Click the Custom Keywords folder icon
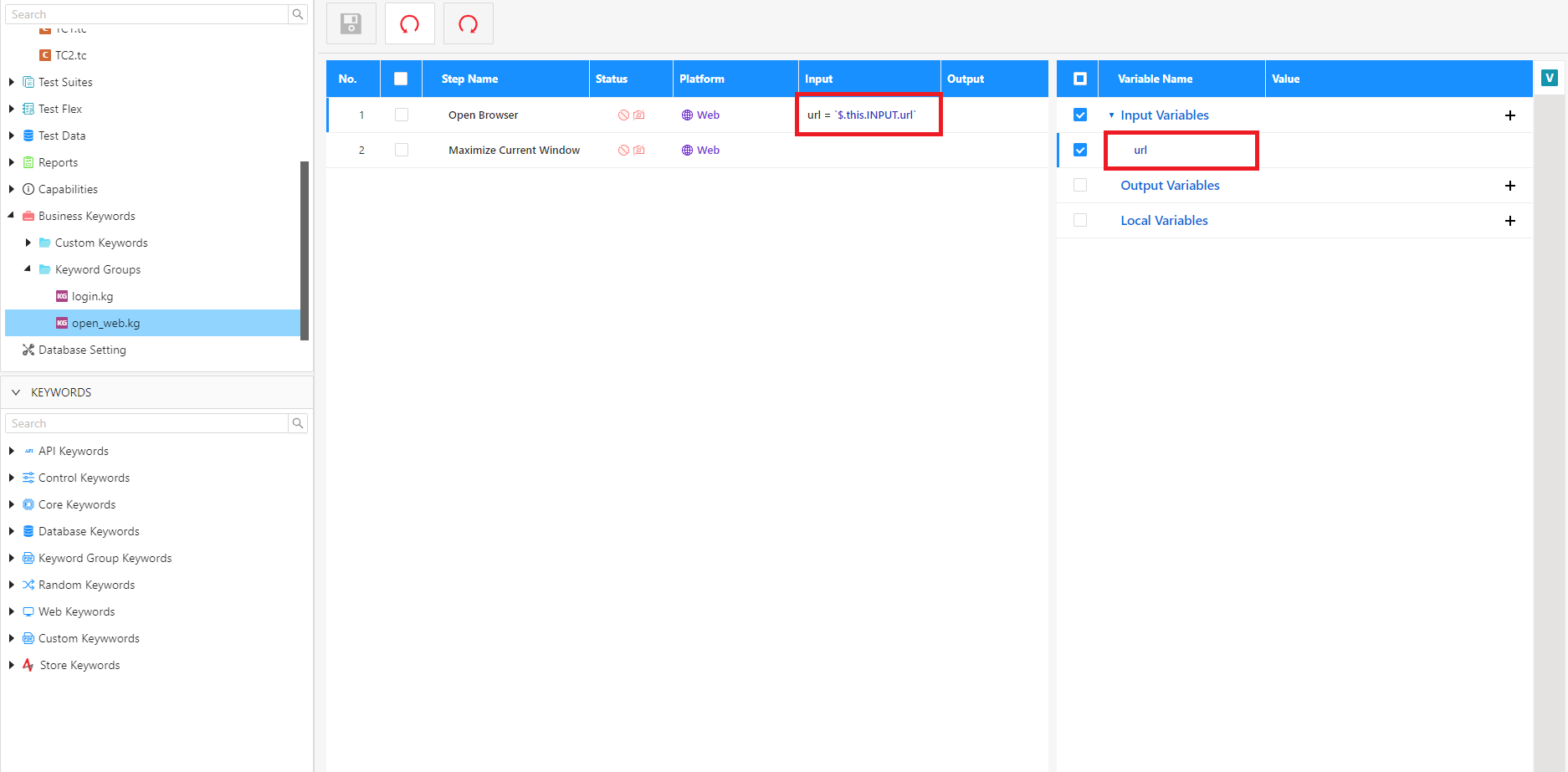This screenshot has width=1568, height=772. point(45,243)
